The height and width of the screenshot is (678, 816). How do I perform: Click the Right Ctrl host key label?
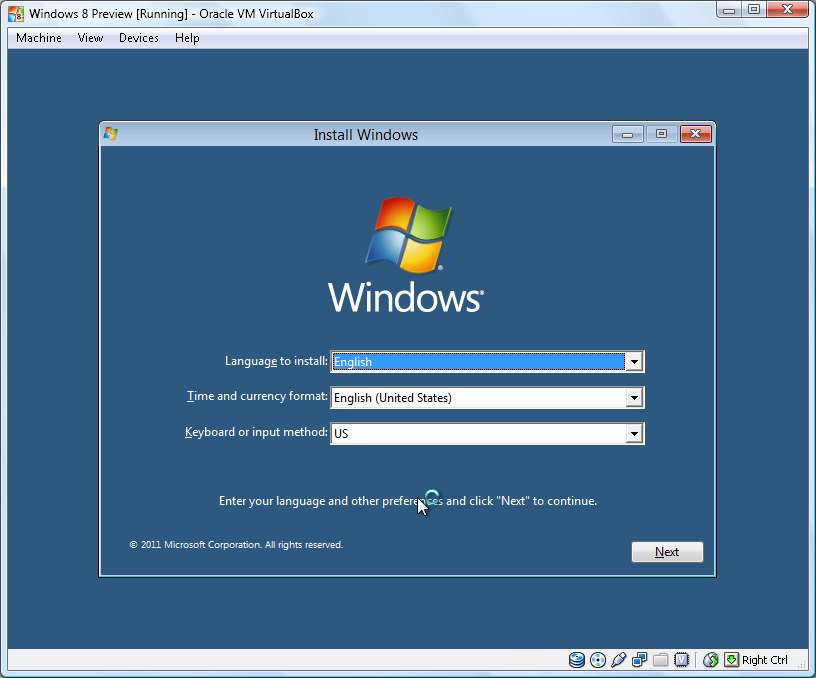coord(764,660)
